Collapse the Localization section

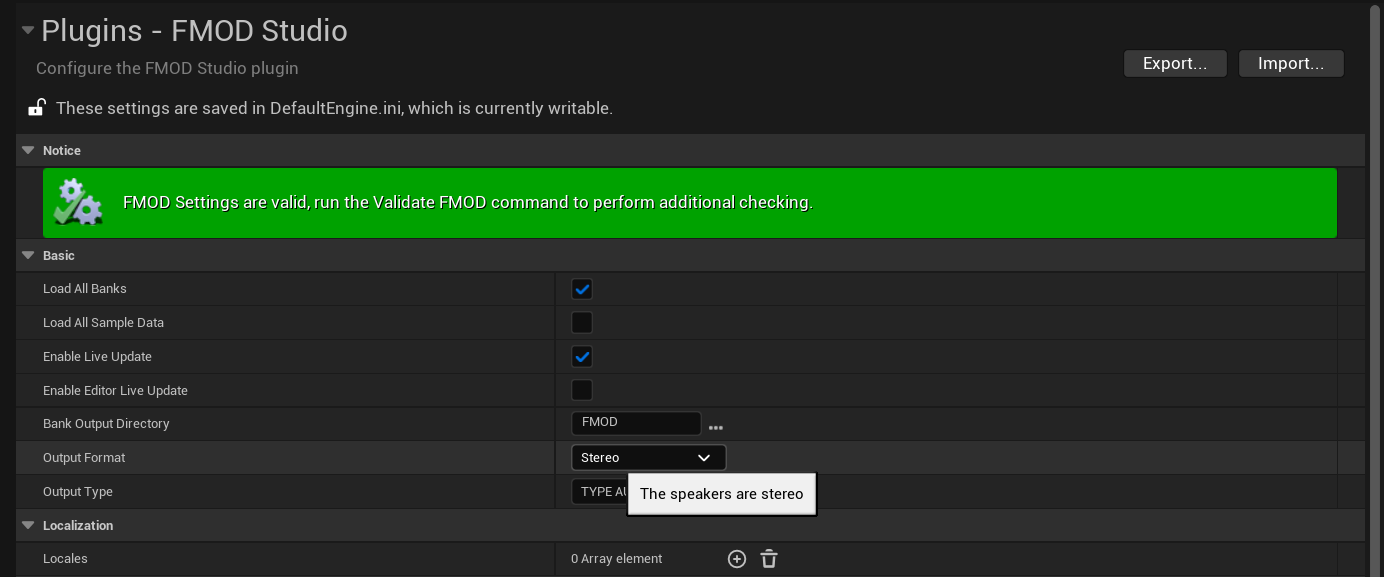(28, 525)
